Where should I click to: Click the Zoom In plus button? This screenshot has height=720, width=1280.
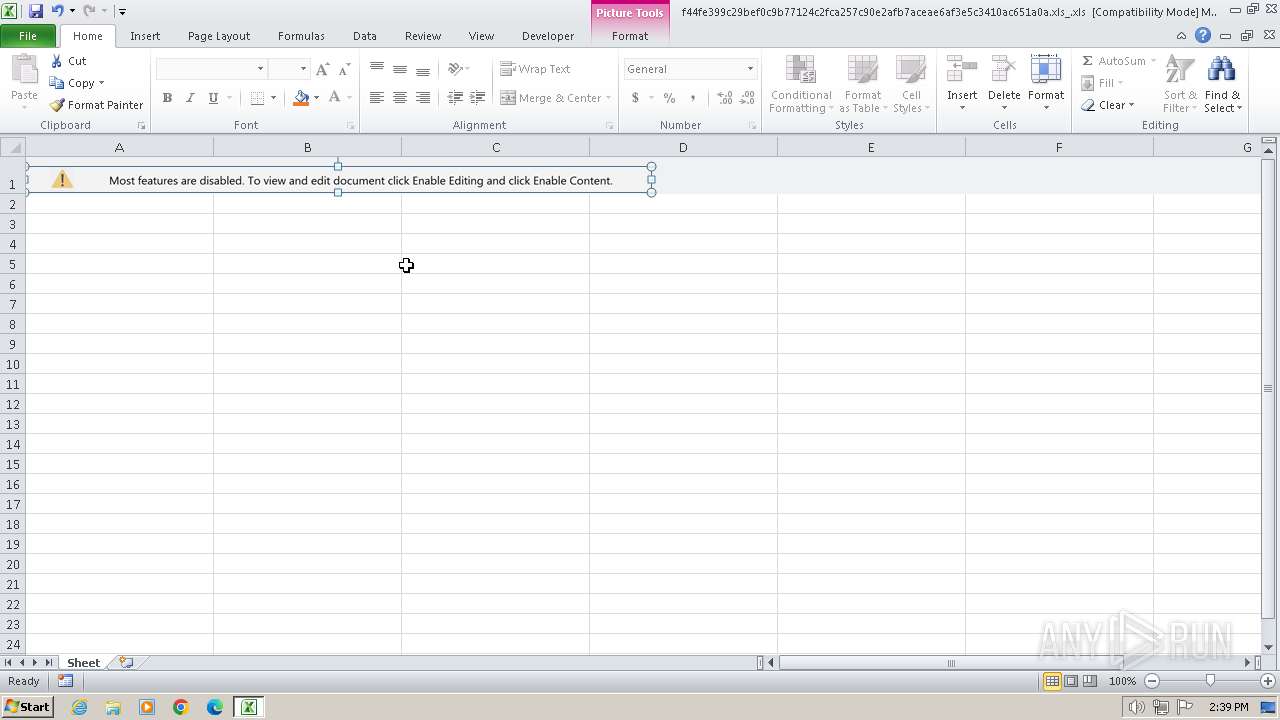1267,681
